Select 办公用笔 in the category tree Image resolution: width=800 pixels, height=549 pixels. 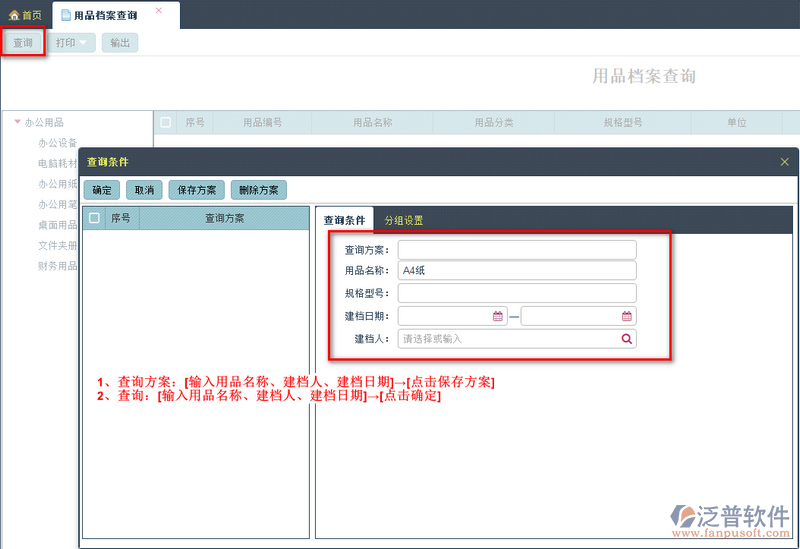point(57,205)
